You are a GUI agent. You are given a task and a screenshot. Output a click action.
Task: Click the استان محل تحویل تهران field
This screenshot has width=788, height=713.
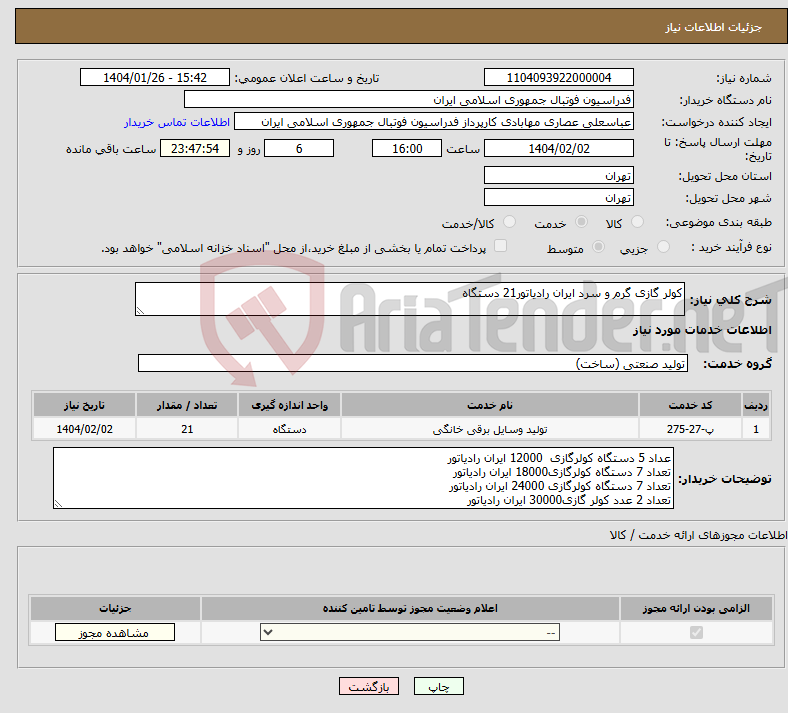pyautogui.click(x=558, y=175)
